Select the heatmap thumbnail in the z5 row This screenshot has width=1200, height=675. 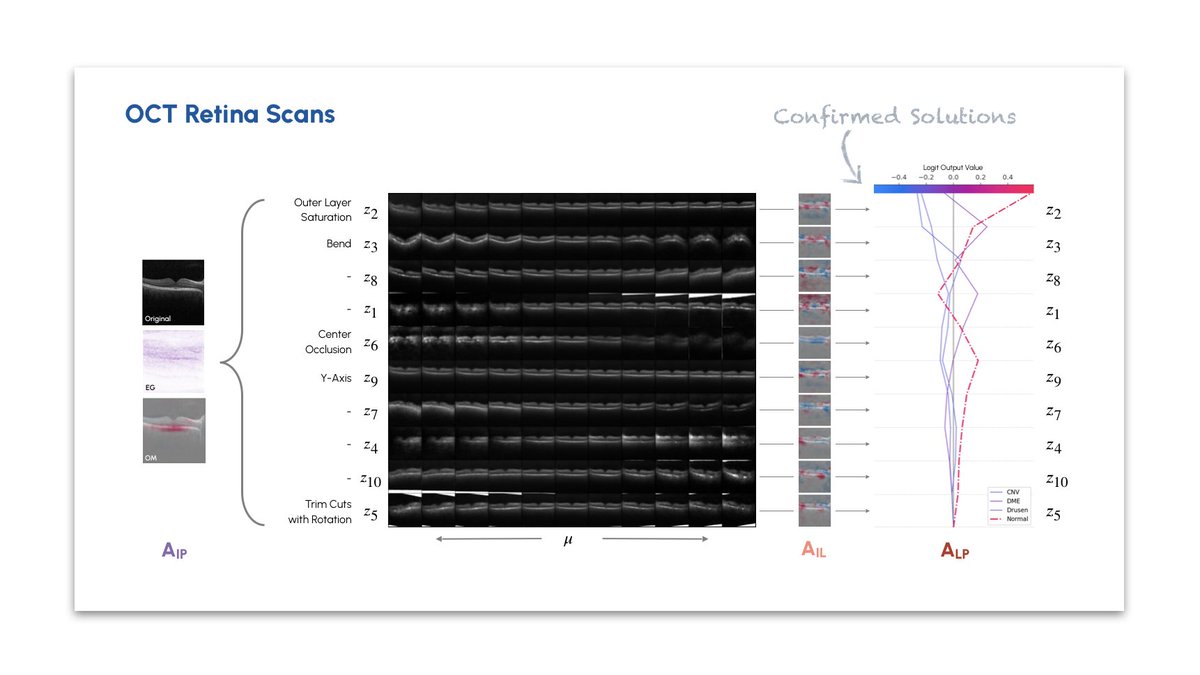coord(815,510)
